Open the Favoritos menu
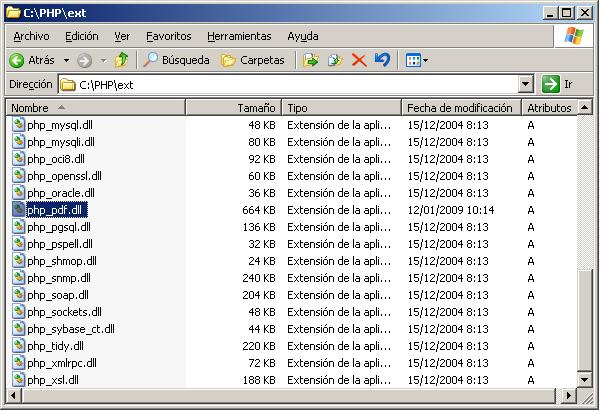This screenshot has width=599, height=410. 168,36
